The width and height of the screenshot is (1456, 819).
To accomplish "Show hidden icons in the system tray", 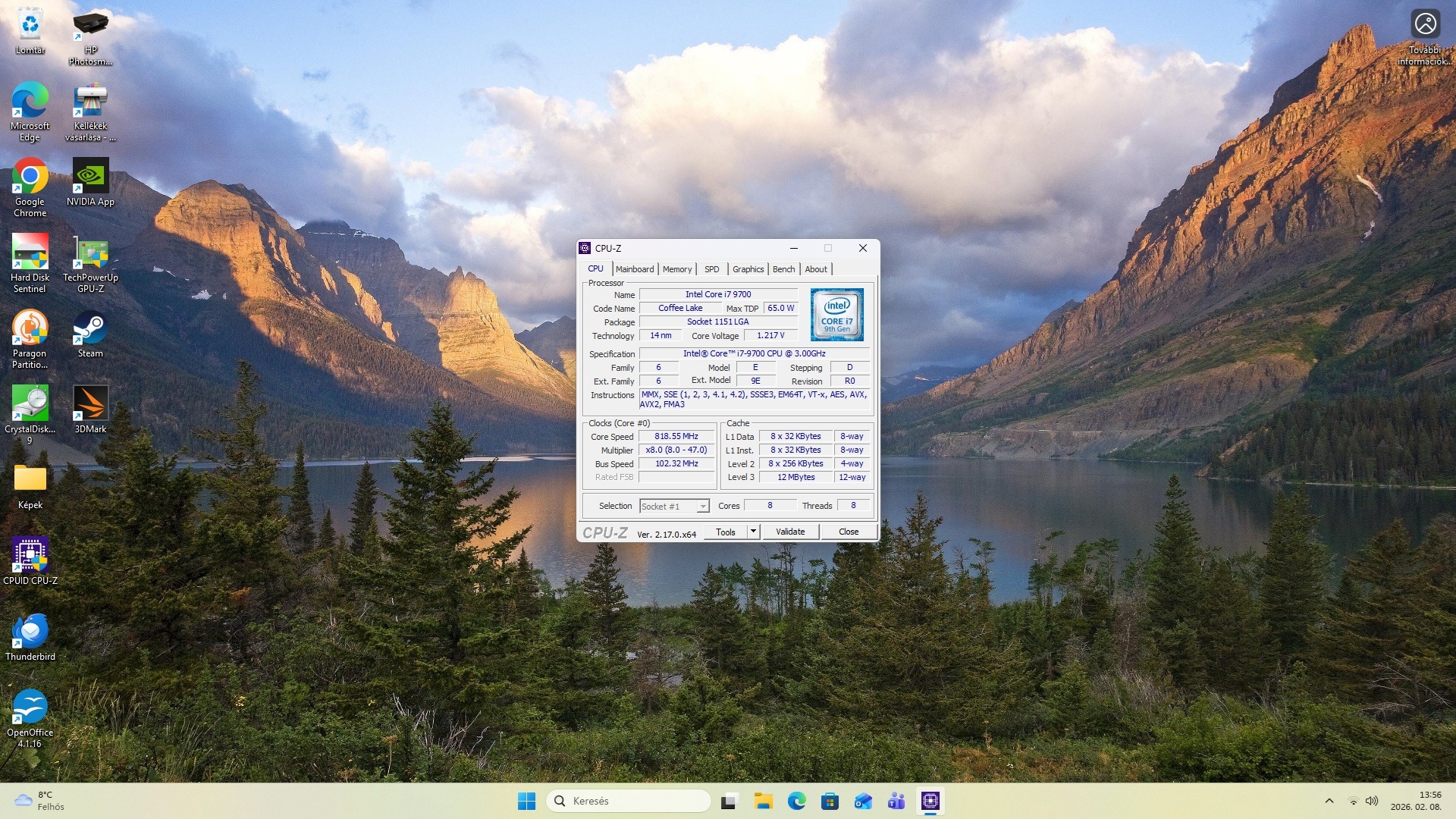I will (1329, 801).
